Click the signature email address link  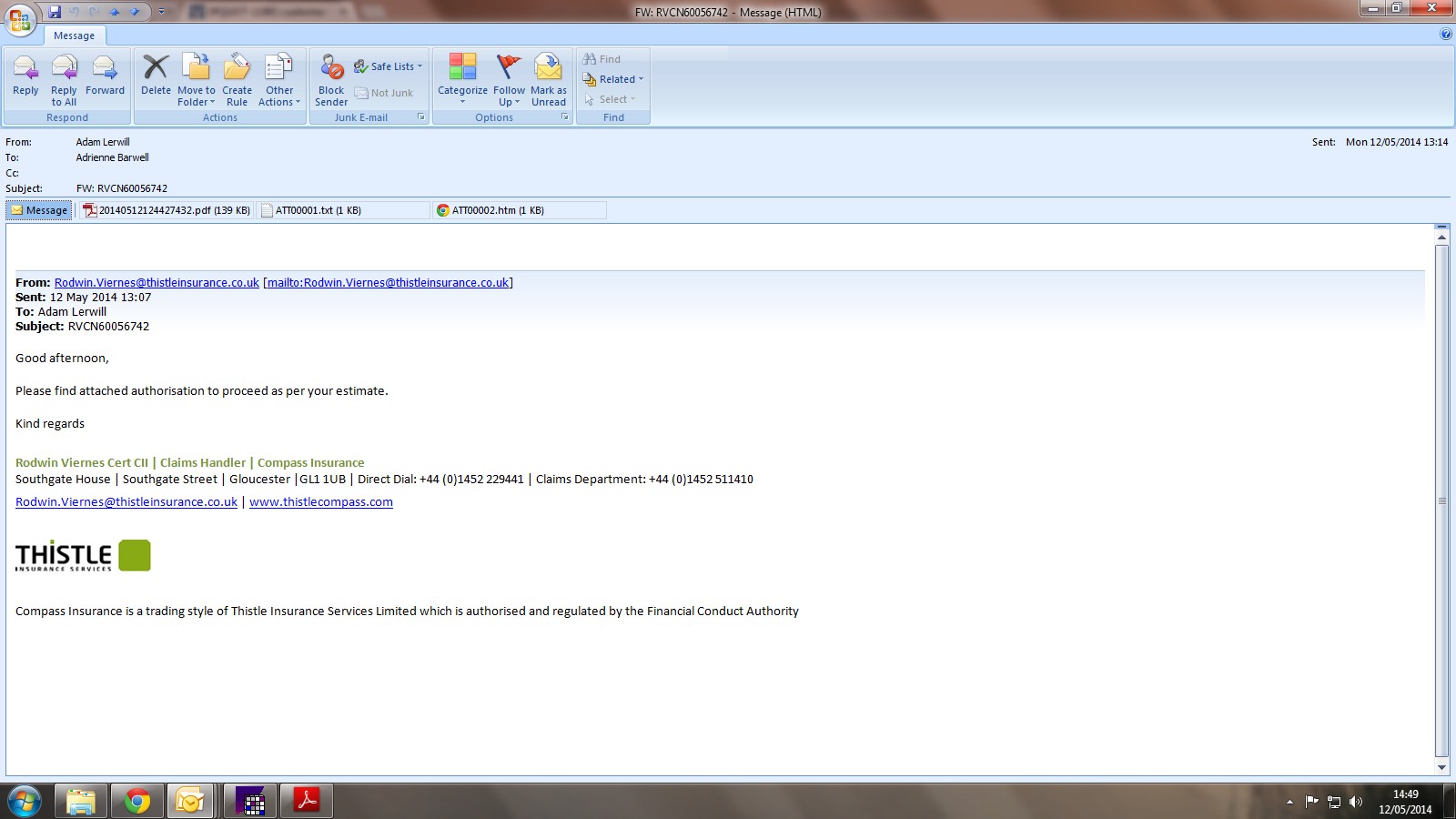[126, 502]
